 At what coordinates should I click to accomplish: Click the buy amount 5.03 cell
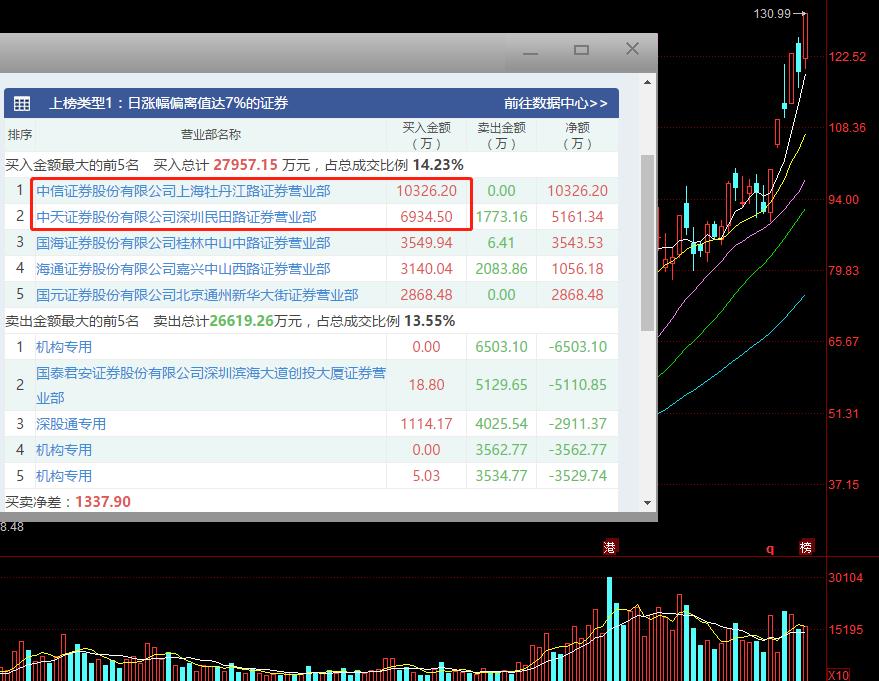click(x=426, y=476)
